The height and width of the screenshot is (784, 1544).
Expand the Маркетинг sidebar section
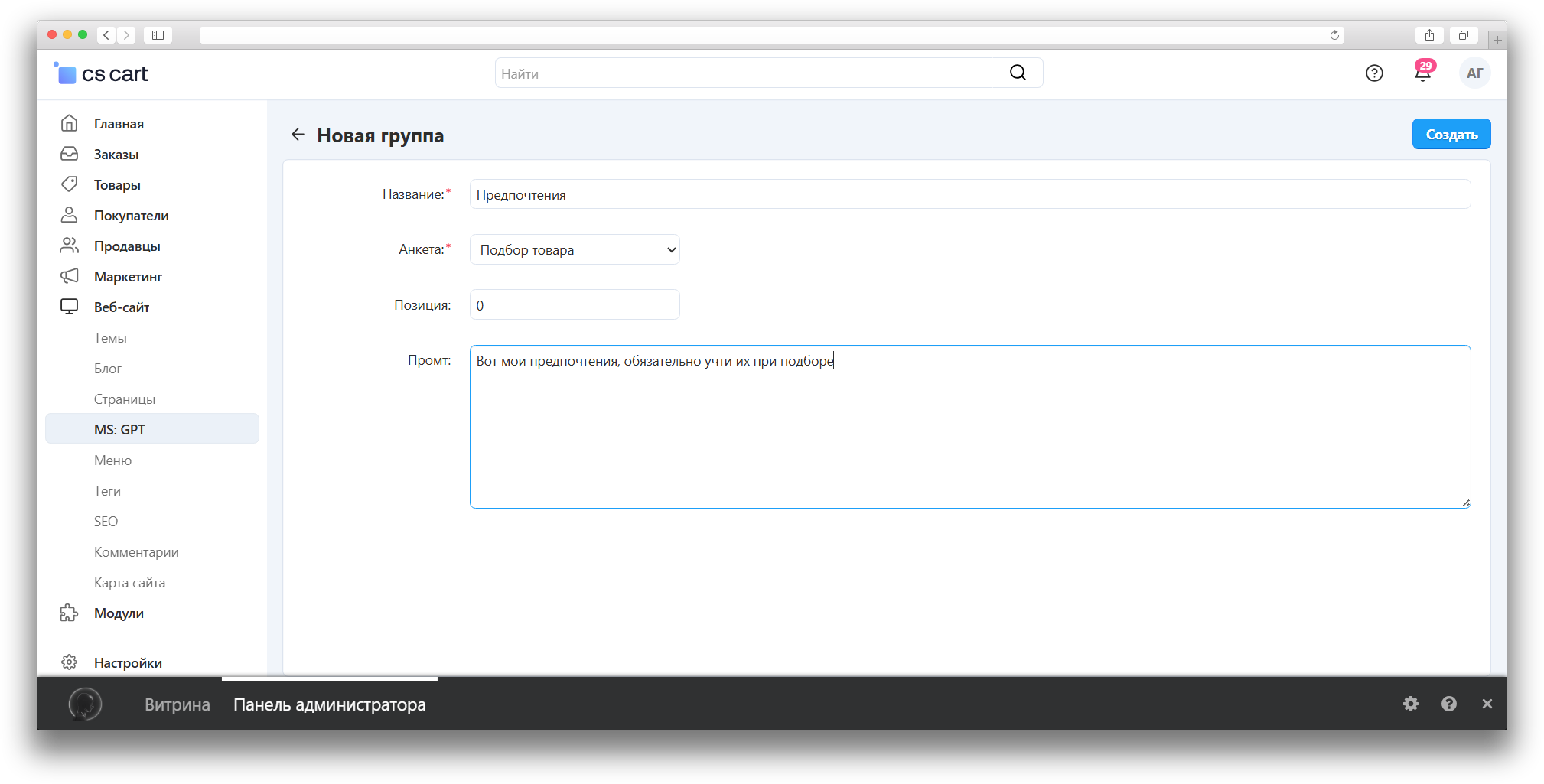[x=128, y=277]
